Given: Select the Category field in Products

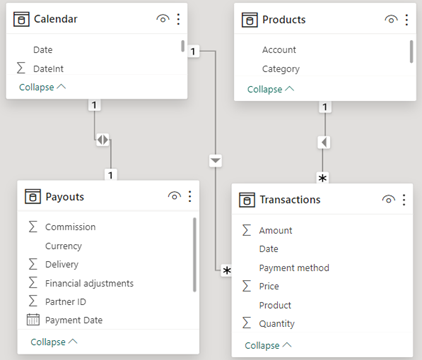Looking at the screenshot, I should click(x=281, y=69).
